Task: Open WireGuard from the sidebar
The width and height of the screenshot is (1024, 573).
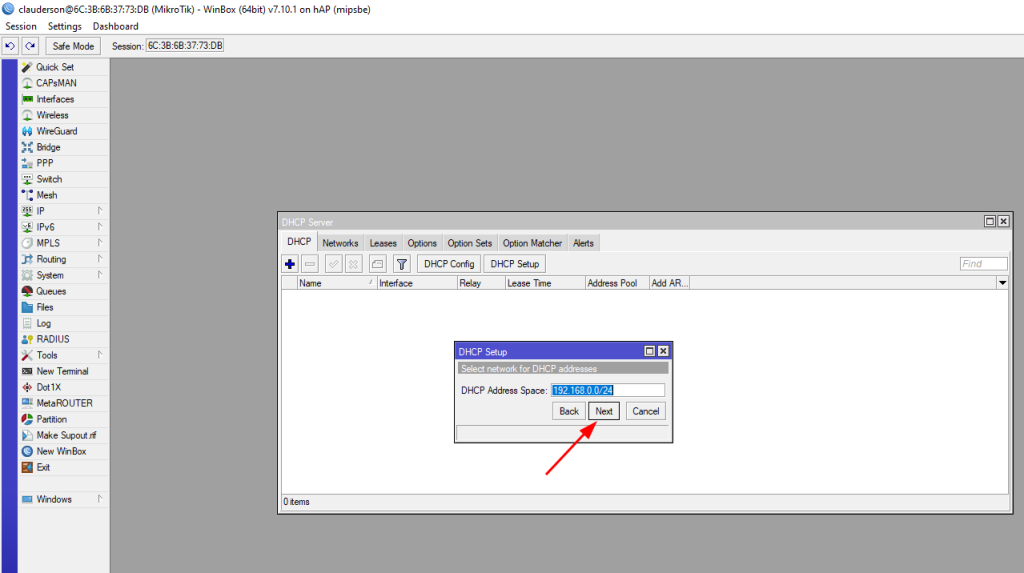Action: click(x=56, y=131)
